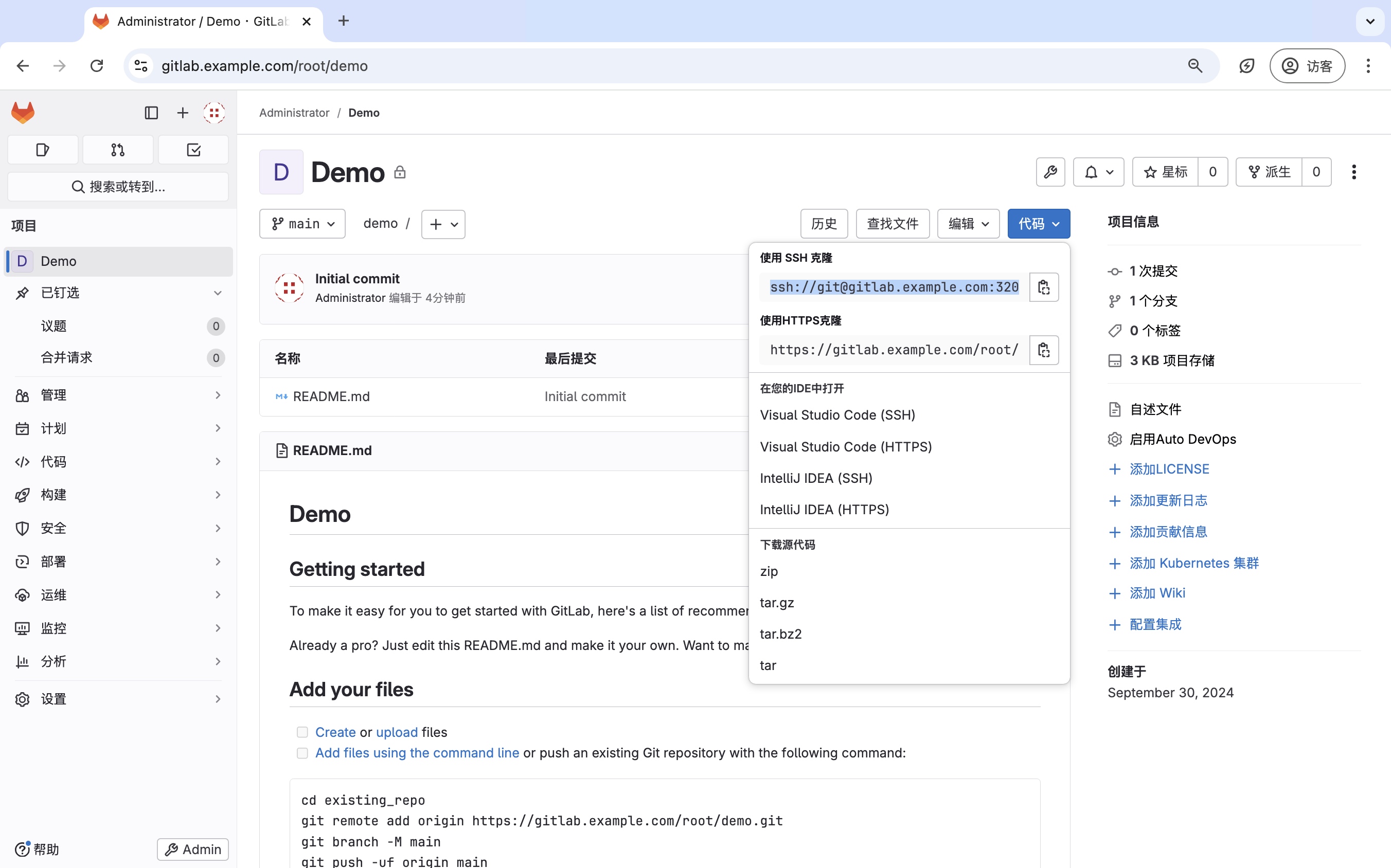Expand the 管理 manage menu
This screenshot has width=1391, height=868.
(x=118, y=395)
